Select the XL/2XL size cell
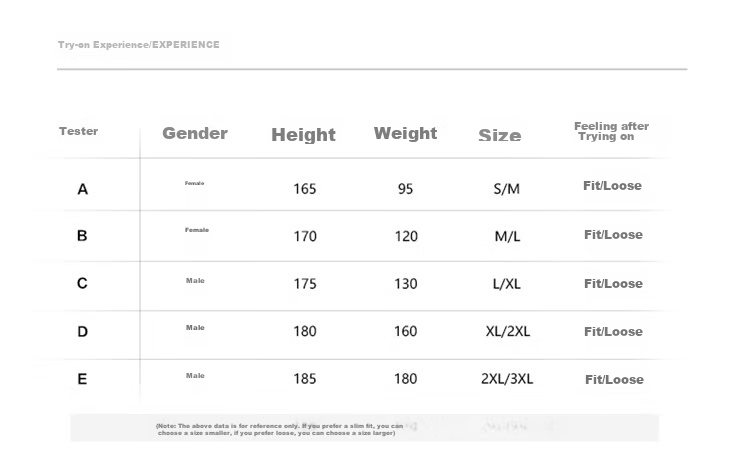Image resolution: width=750 pixels, height=468 pixels. click(507, 331)
